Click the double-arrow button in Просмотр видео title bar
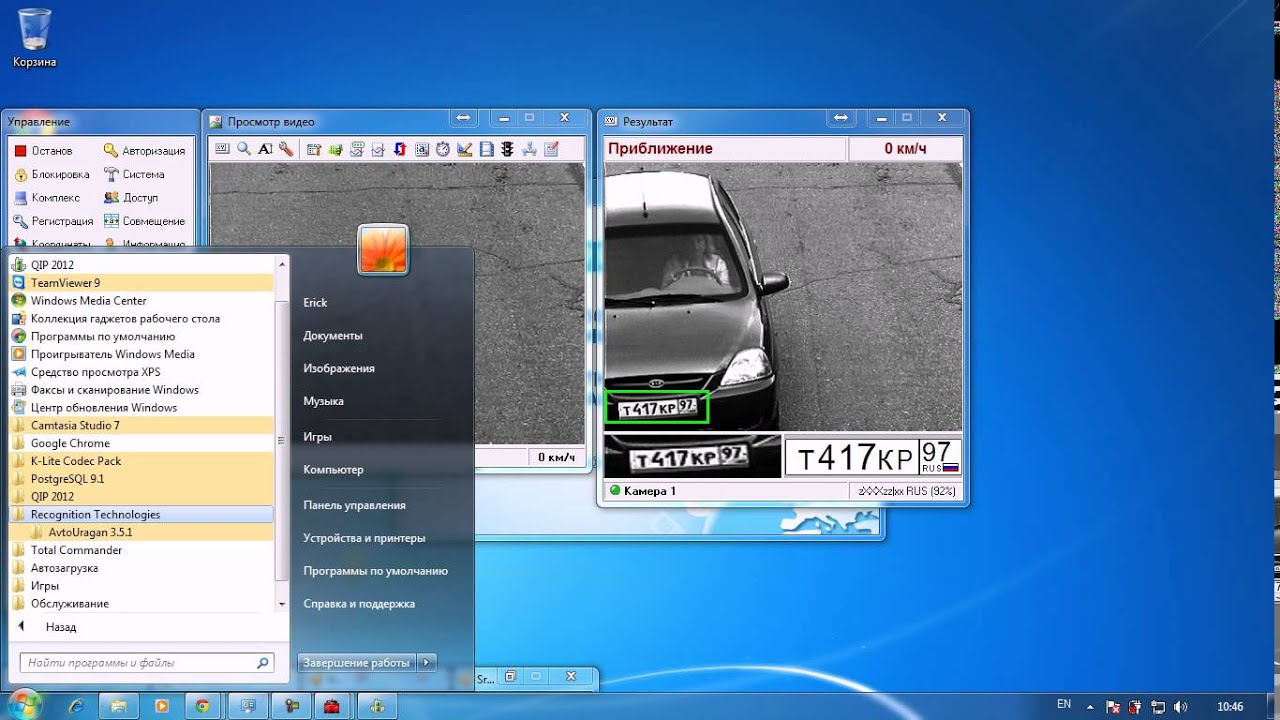The width and height of the screenshot is (1280, 720). pyautogui.click(x=463, y=118)
